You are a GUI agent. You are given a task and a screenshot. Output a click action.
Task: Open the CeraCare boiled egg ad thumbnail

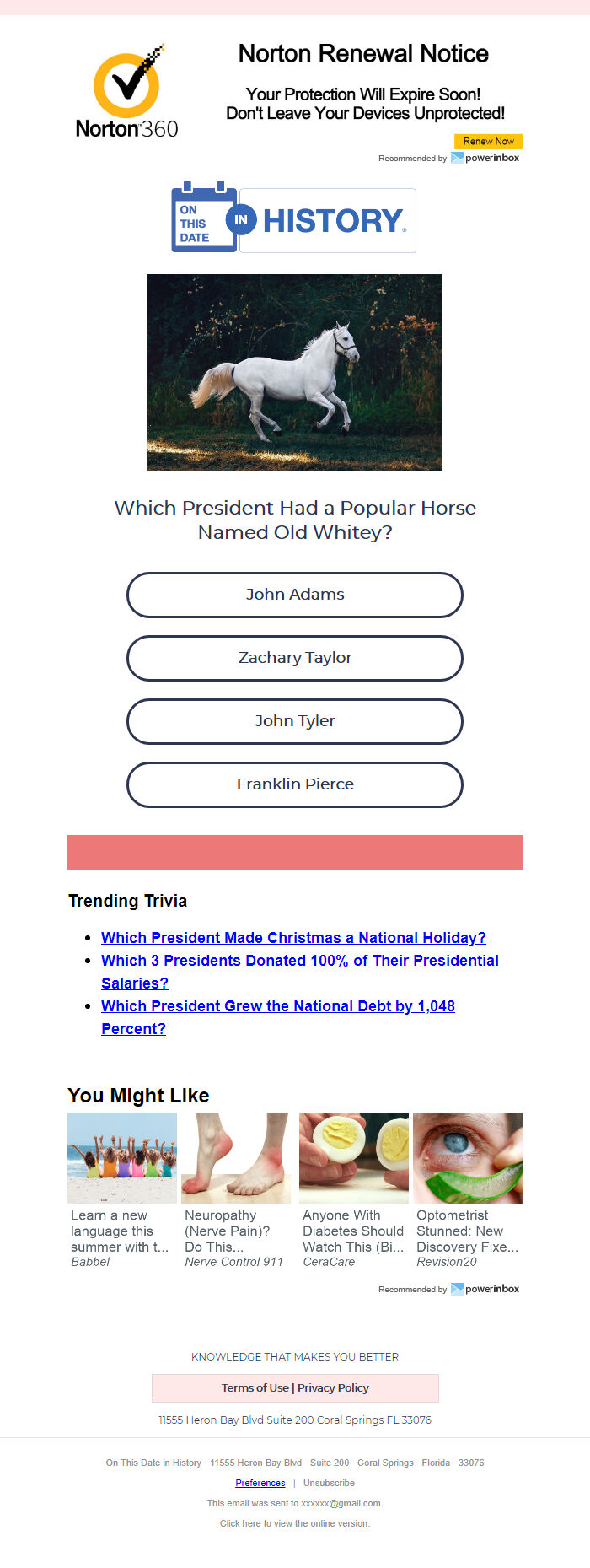point(354,1158)
